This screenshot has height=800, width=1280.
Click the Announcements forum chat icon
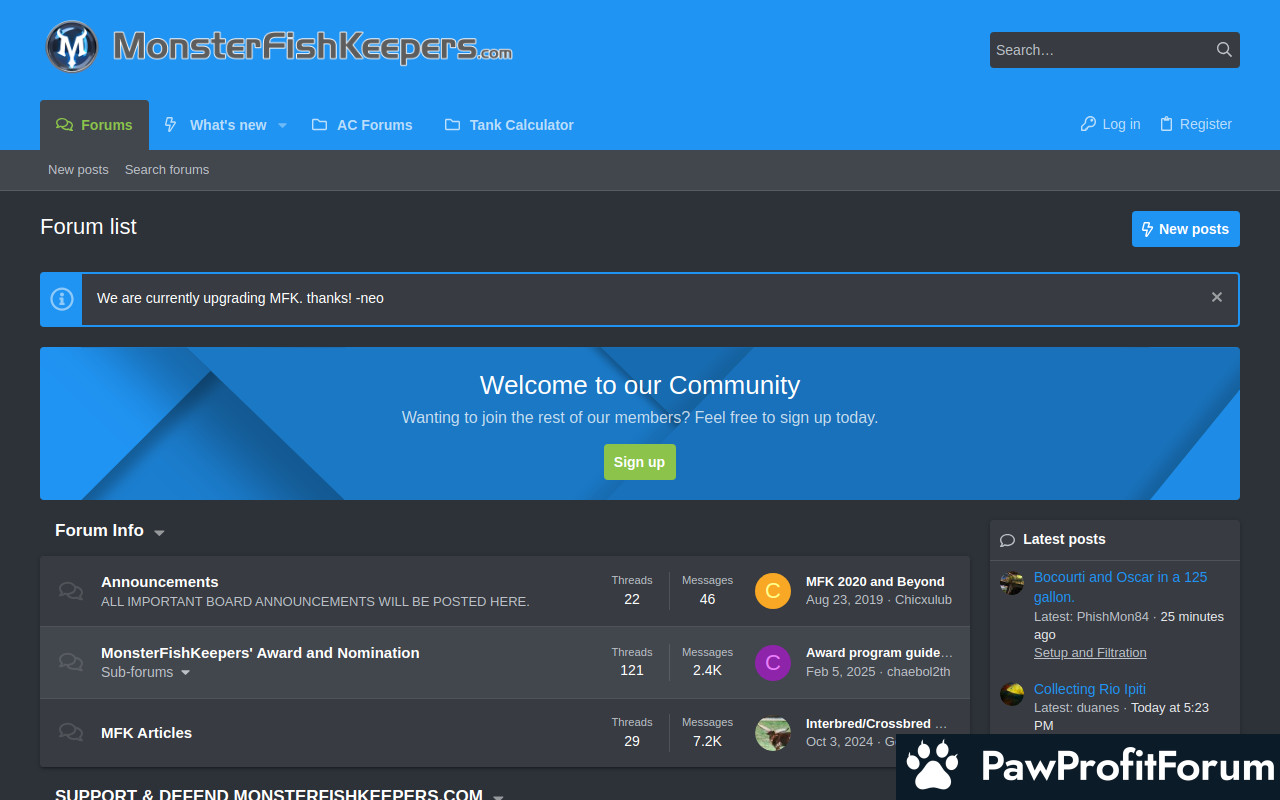[x=70, y=591]
